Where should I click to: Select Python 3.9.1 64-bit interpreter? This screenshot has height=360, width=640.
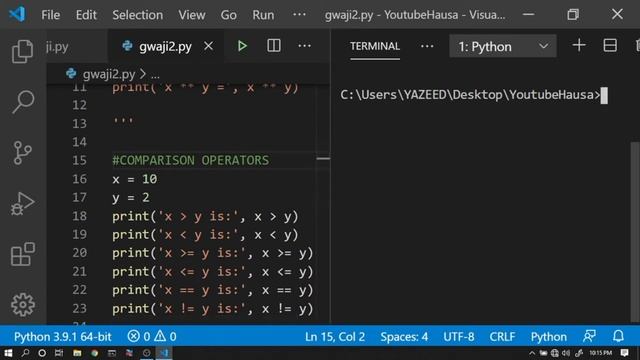tap(62, 337)
